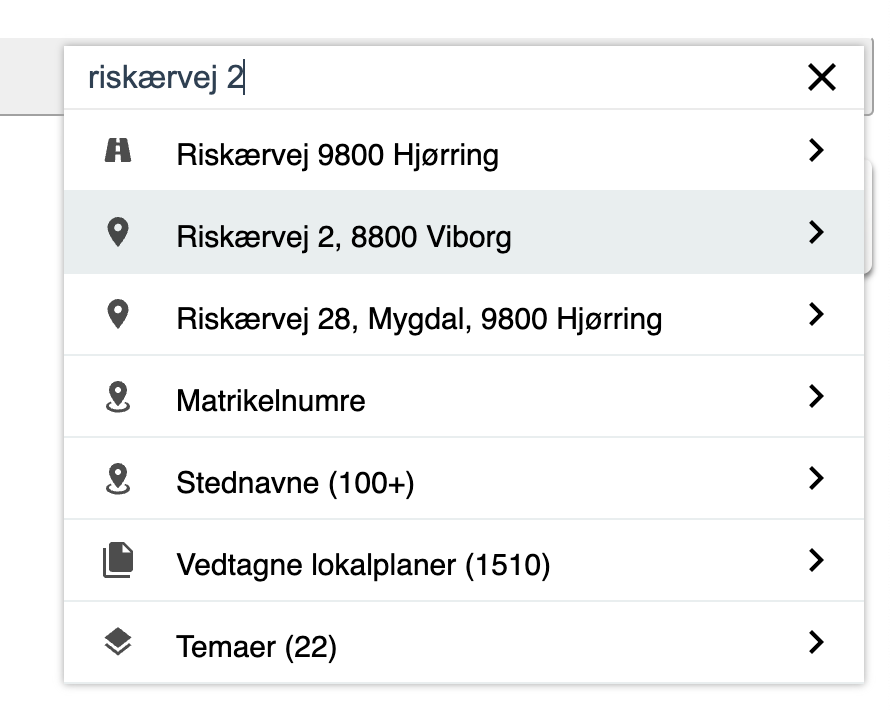Expand the chevron for Riskærvej 2, 8800 Viborg
This screenshot has height=710, width=890.
click(817, 233)
